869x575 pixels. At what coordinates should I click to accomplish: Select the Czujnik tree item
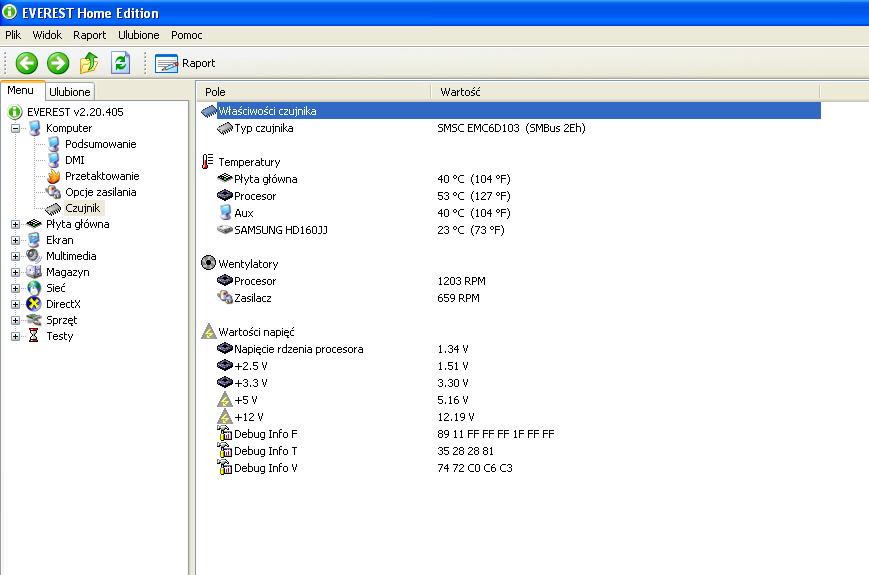83,208
